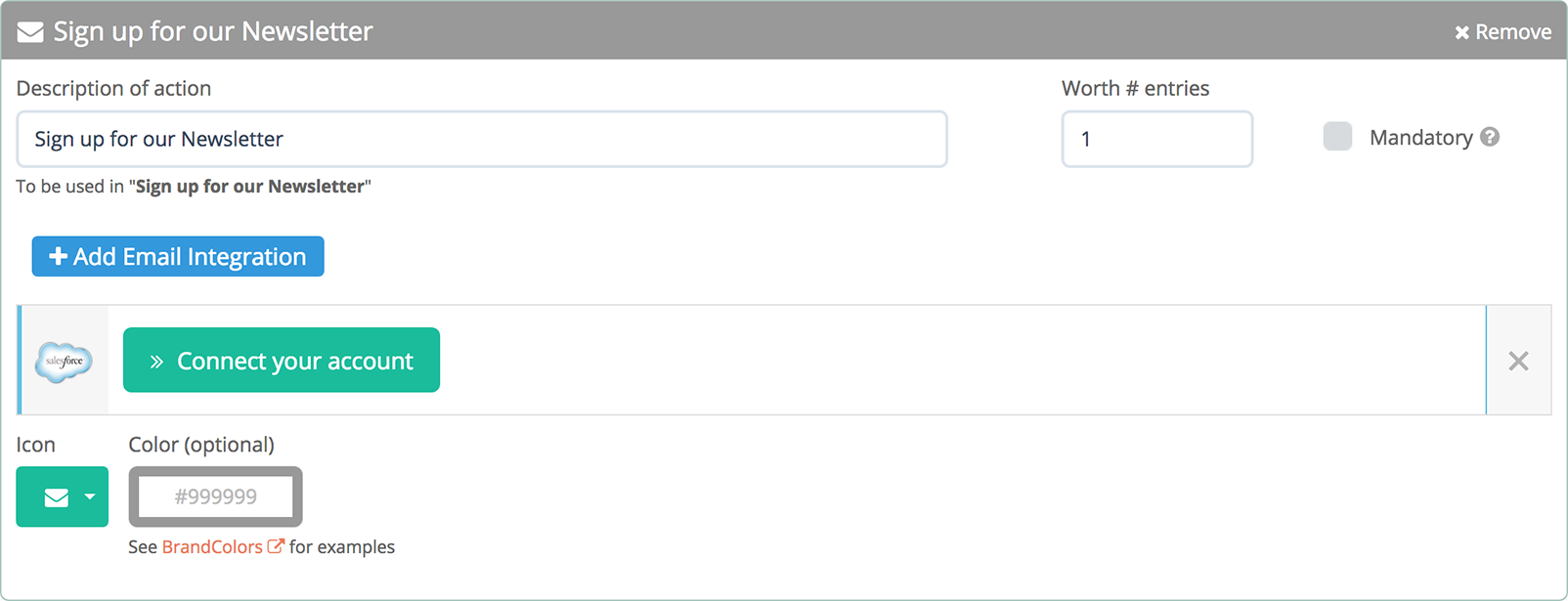
Task: Click the external link icon after BrandColors
Action: (276, 546)
